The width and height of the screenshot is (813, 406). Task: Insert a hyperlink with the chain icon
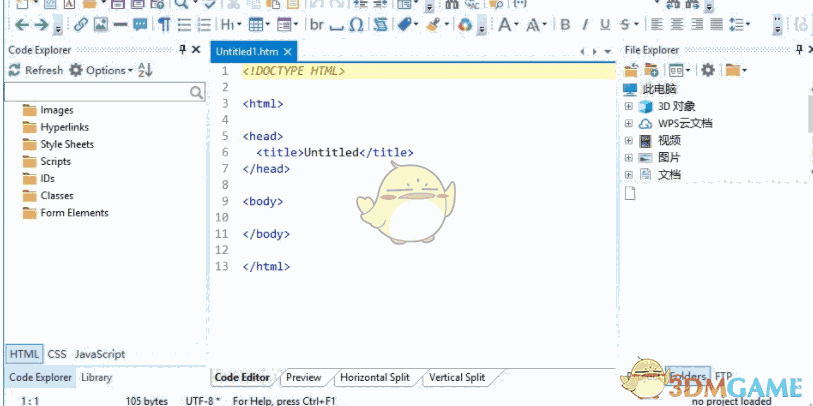[x=80, y=24]
